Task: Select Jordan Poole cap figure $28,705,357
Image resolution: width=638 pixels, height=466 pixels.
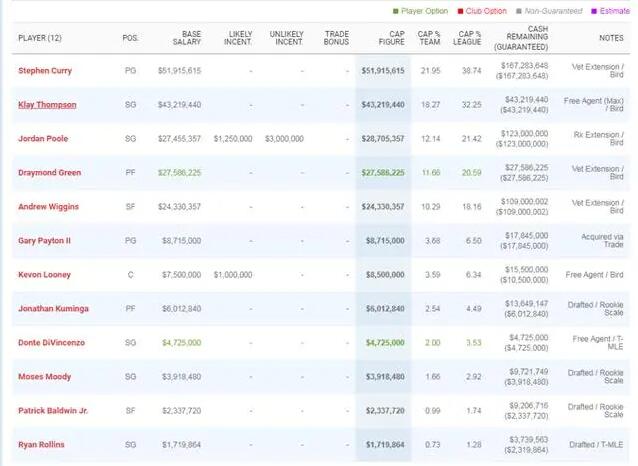Action: pyautogui.click(x=383, y=139)
